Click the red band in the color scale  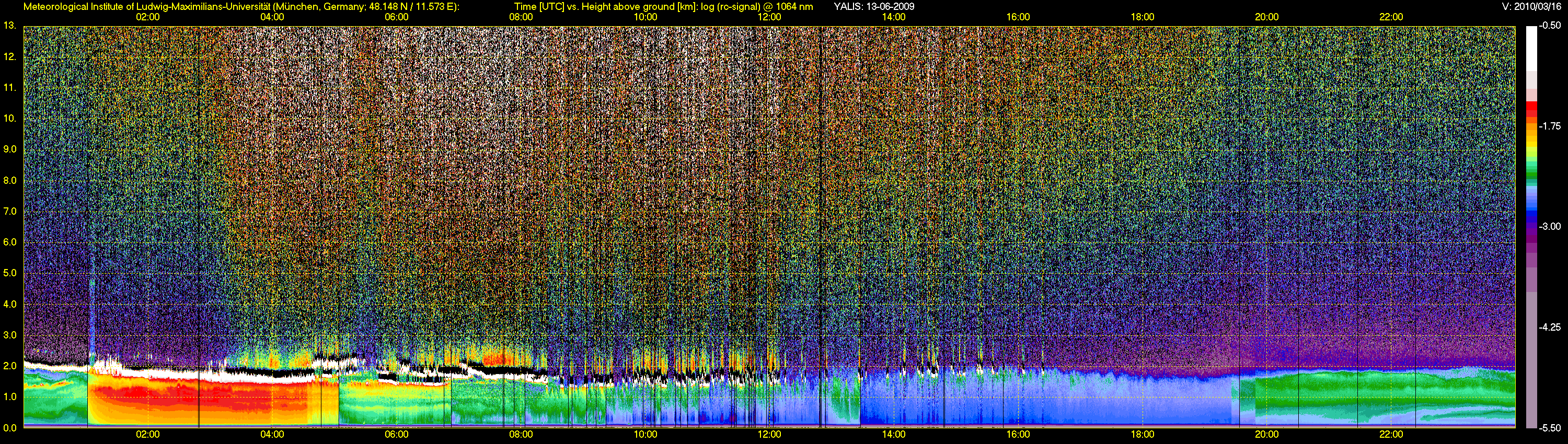(x=1532, y=110)
